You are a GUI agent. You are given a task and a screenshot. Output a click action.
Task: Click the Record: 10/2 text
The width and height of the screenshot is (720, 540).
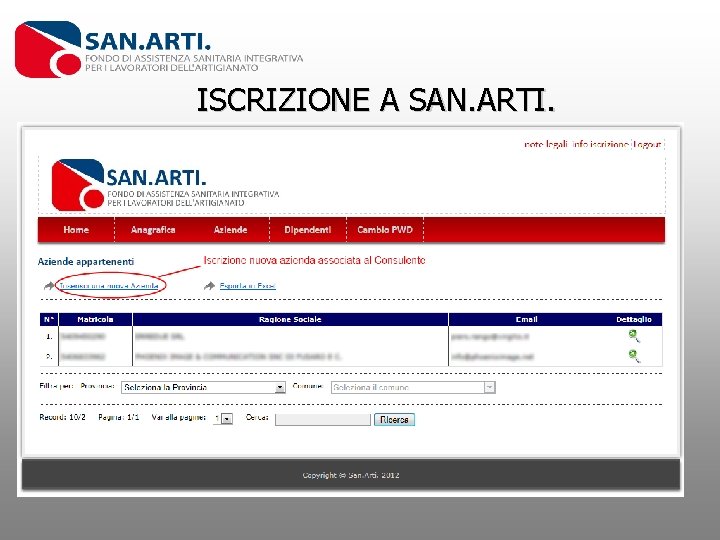[x=62, y=417]
